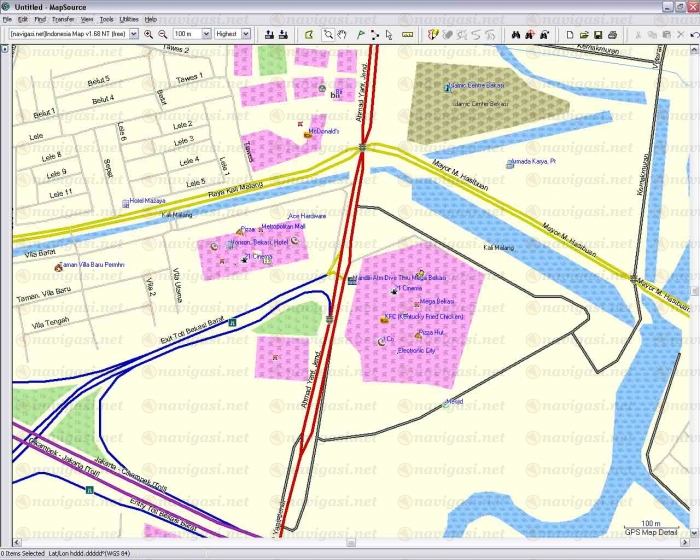This screenshot has width=700, height=560.
Task: Select the Waypoint flag tool
Action: (360, 34)
